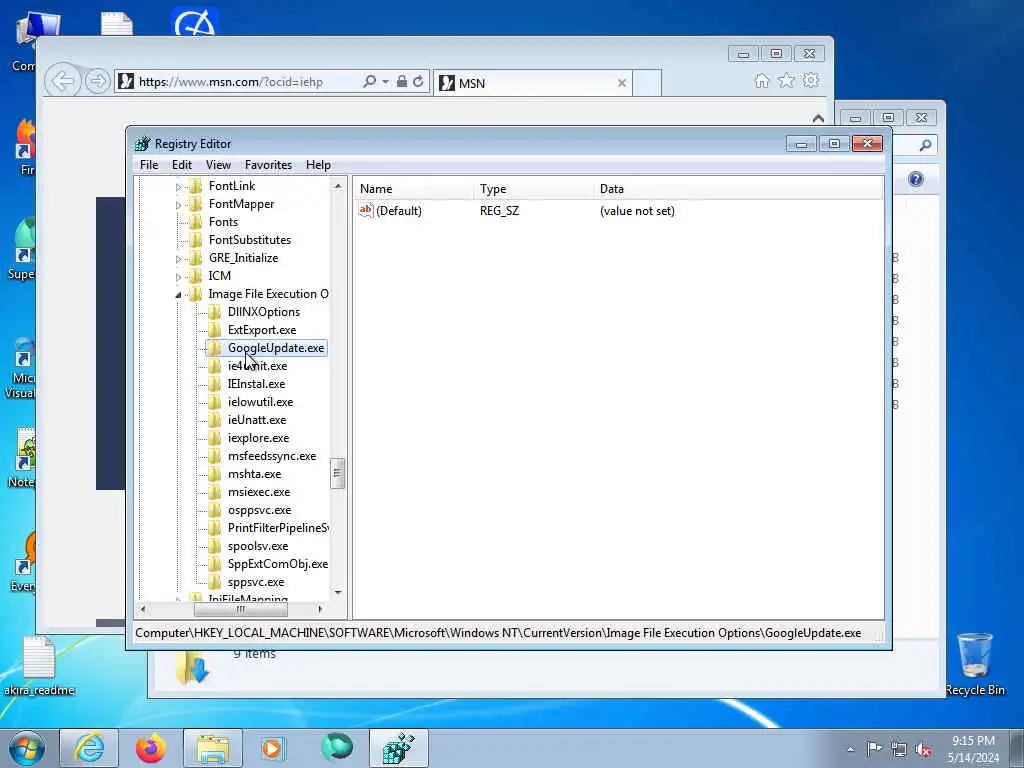Select the msiexec.exe key

click(x=259, y=492)
